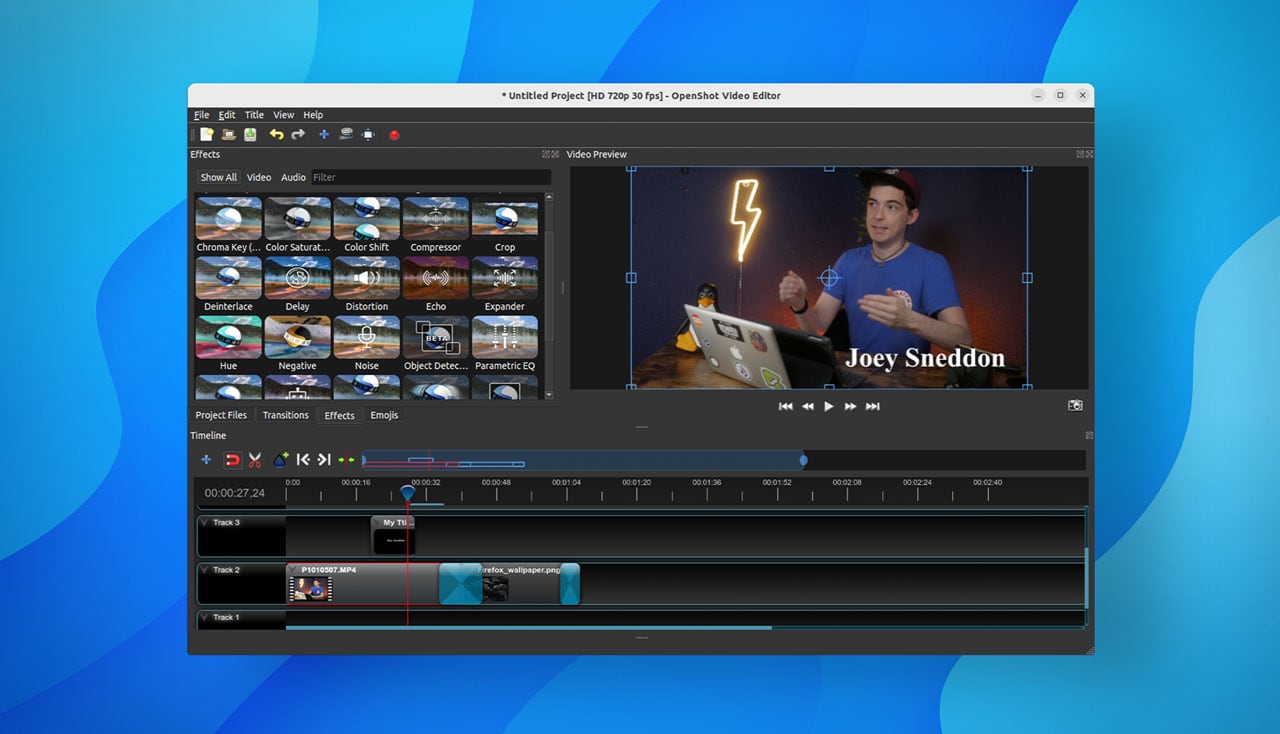Enable the Video effects filter
This screenshot has height=734, width=1280.
pyautogui.click(x=259, y=177)
